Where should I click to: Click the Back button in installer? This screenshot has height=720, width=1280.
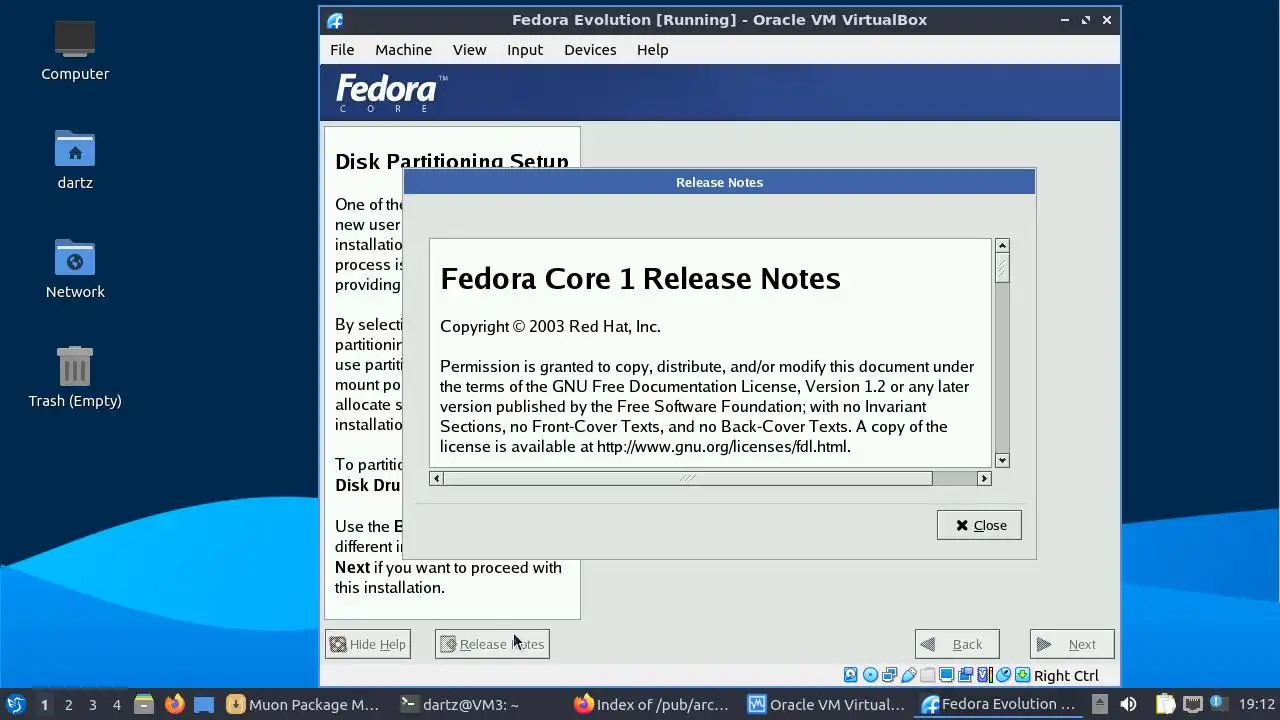[957, 644]
